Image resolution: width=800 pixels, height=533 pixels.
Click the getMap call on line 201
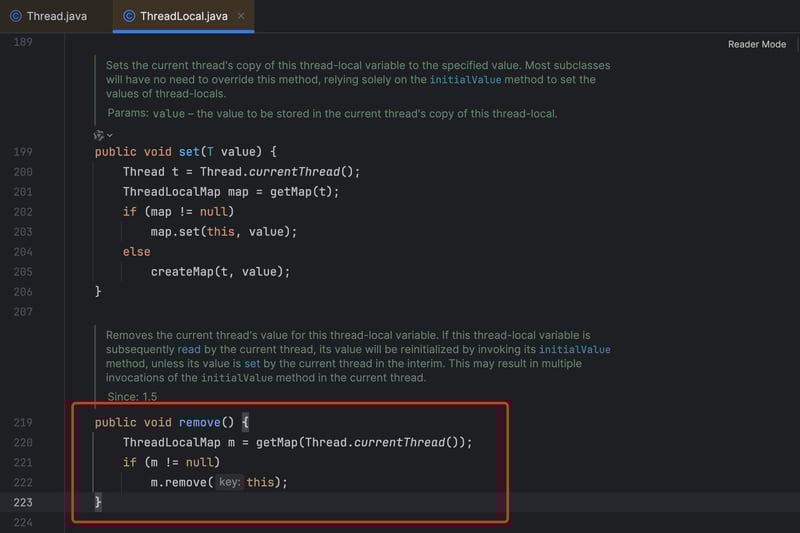(x=290, y=192)
